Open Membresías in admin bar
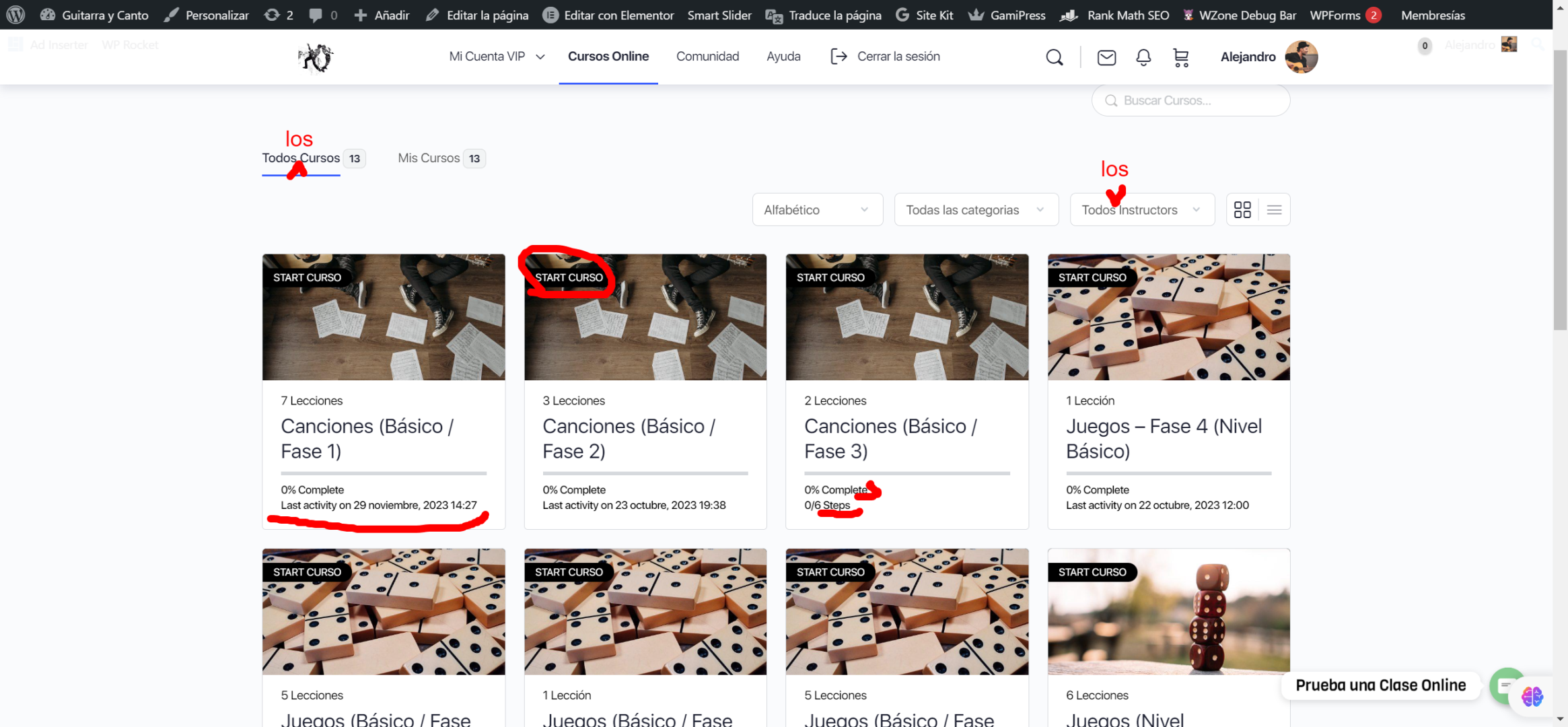Screen dimensions: 1568x727 [1433, 15]
